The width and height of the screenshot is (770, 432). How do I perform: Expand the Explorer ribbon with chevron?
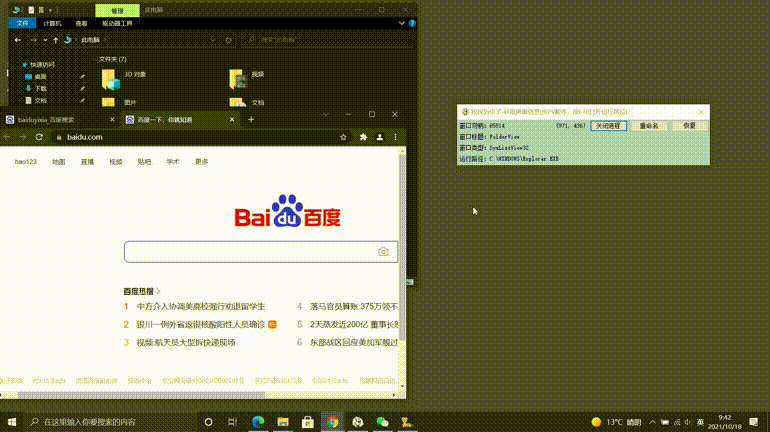tap(401, 23)
